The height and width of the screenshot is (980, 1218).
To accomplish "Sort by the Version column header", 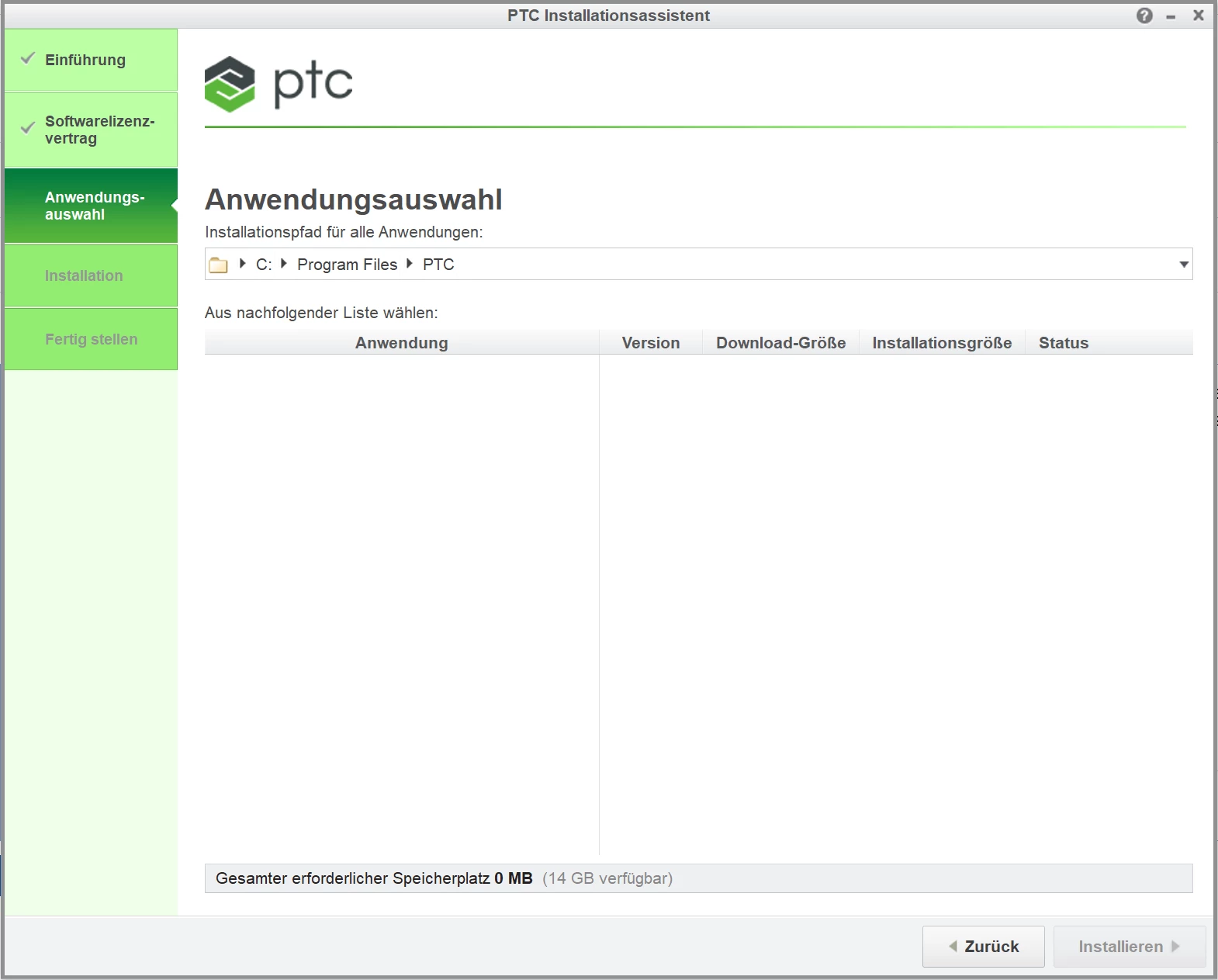I will (x=651, y=342).
